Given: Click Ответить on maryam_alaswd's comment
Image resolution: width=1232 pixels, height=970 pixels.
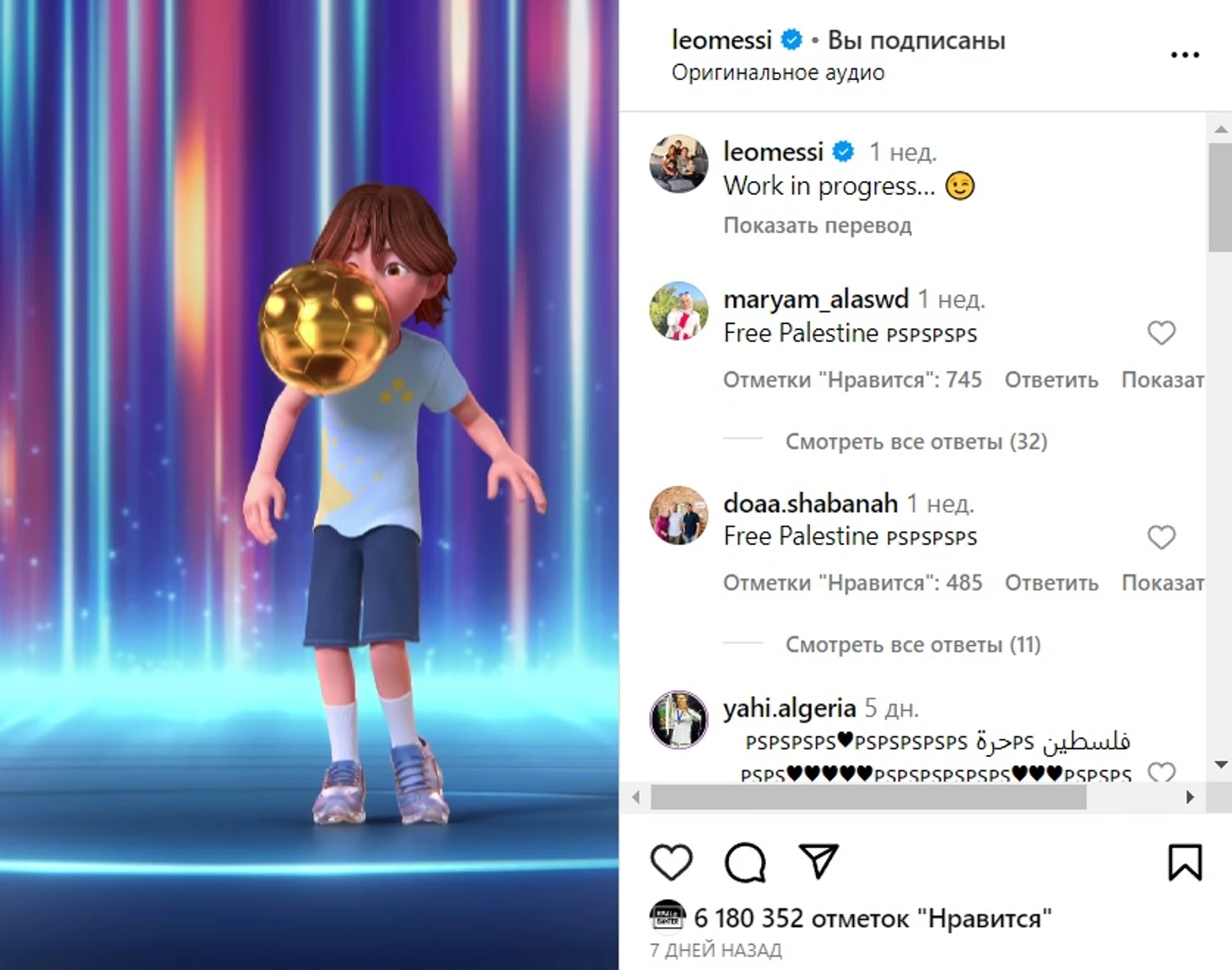Looking at the screenshot, I should coord(1051,380).
